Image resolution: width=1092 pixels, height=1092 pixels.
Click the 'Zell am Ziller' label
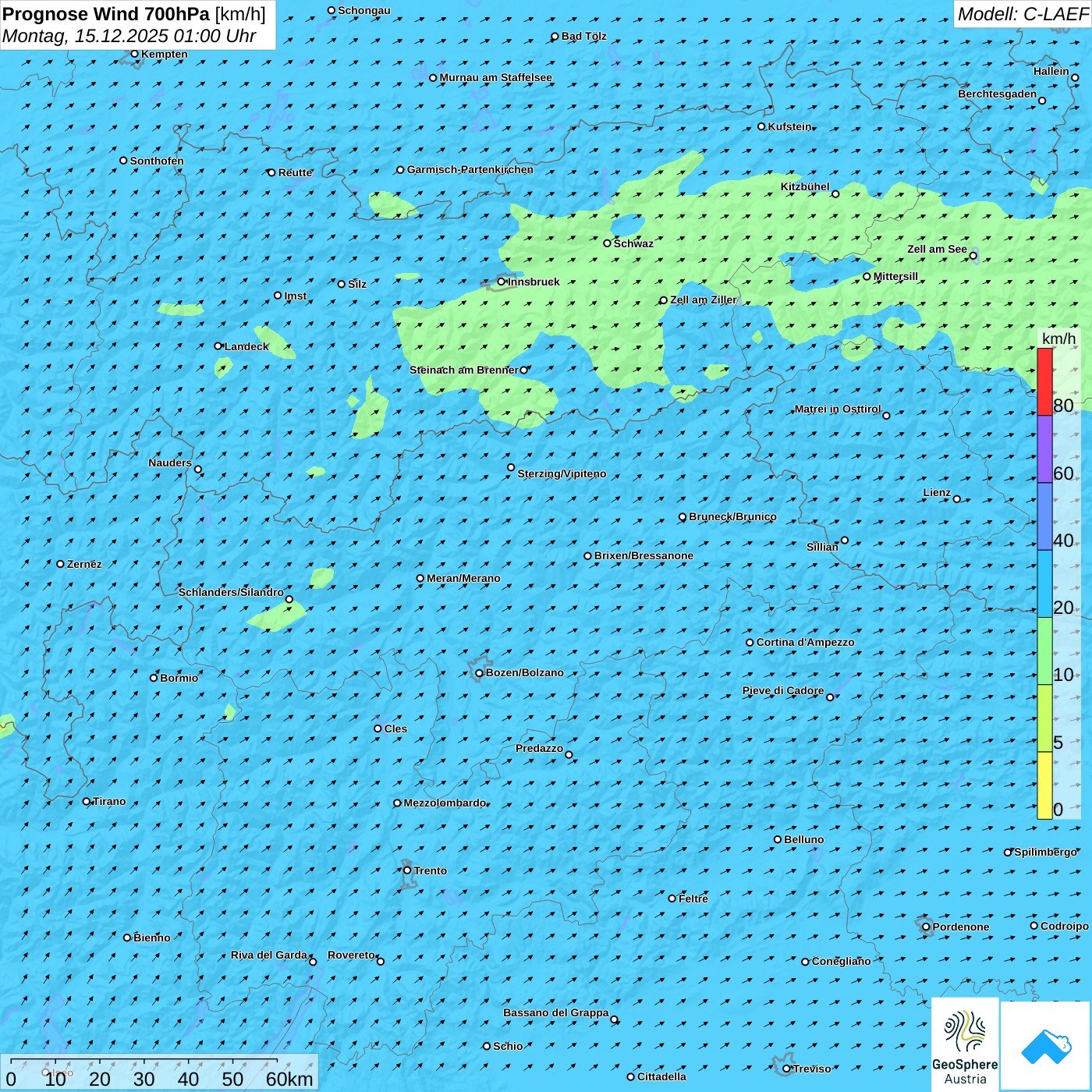pyautogui.click(x=704, y=300)
